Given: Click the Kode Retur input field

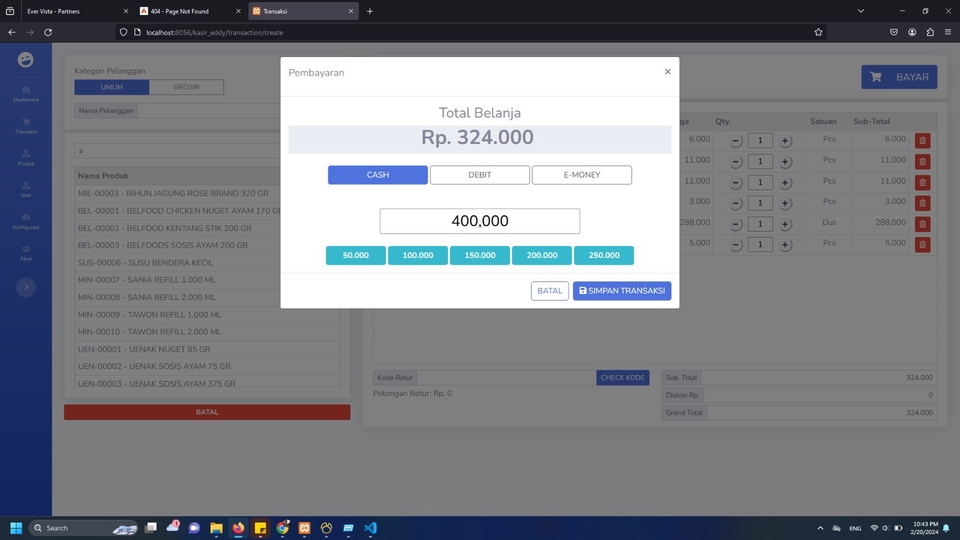Looking at the screenshot, I should point(506,378).
